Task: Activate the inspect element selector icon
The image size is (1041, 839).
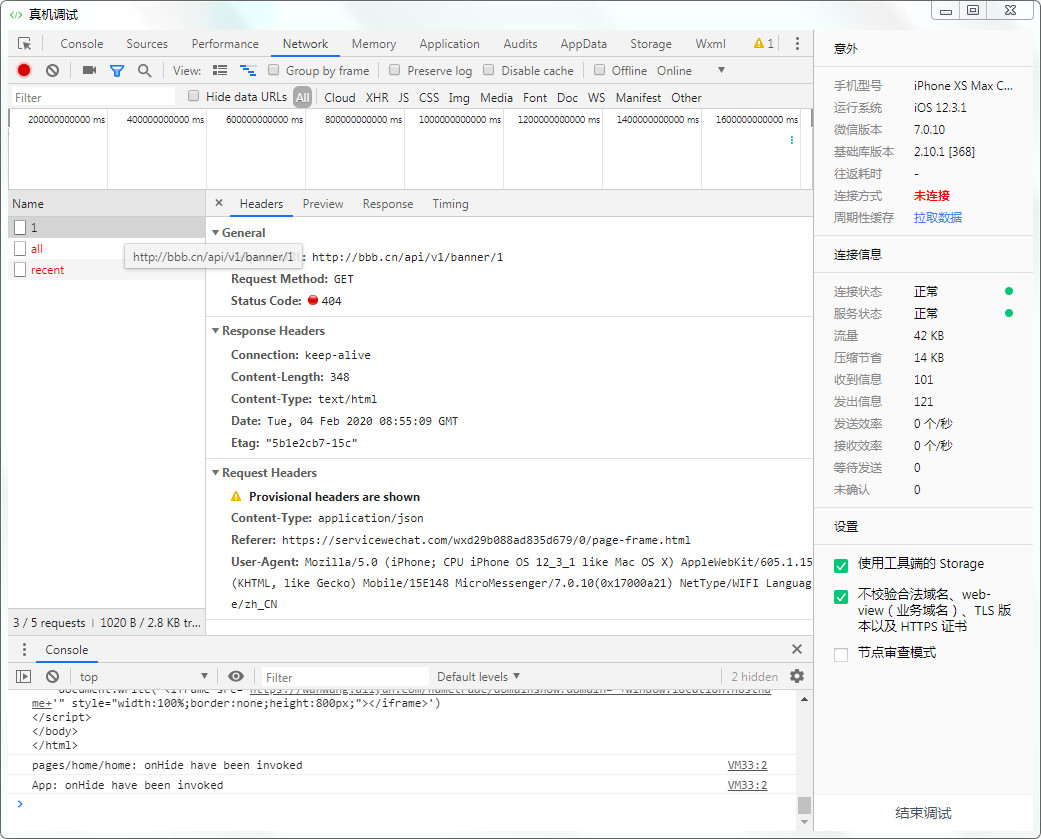Action: (x=25, y=44)
